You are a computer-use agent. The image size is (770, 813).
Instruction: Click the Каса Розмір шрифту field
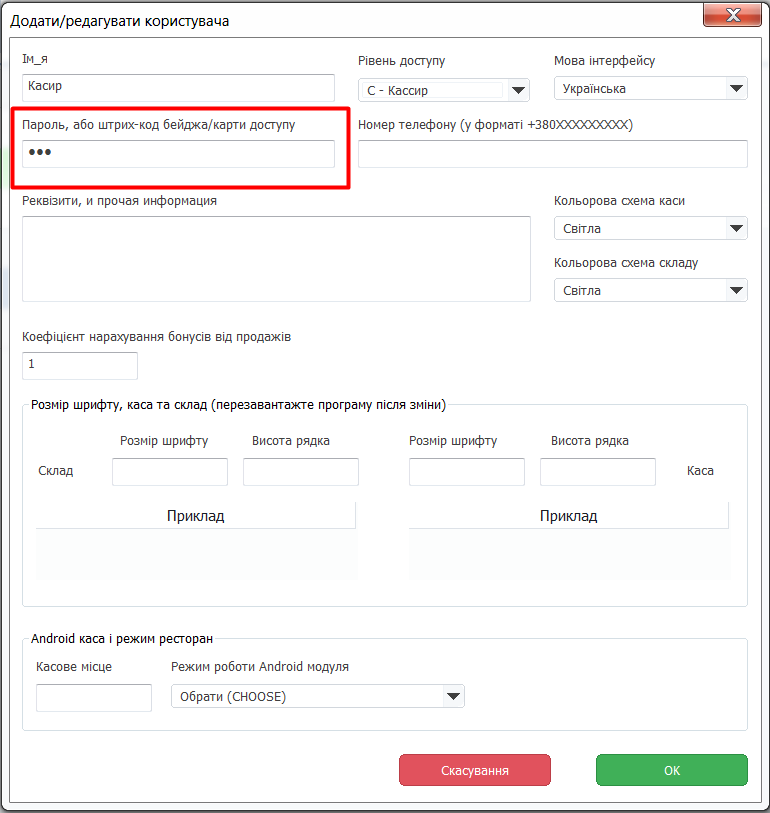(467, 471)
